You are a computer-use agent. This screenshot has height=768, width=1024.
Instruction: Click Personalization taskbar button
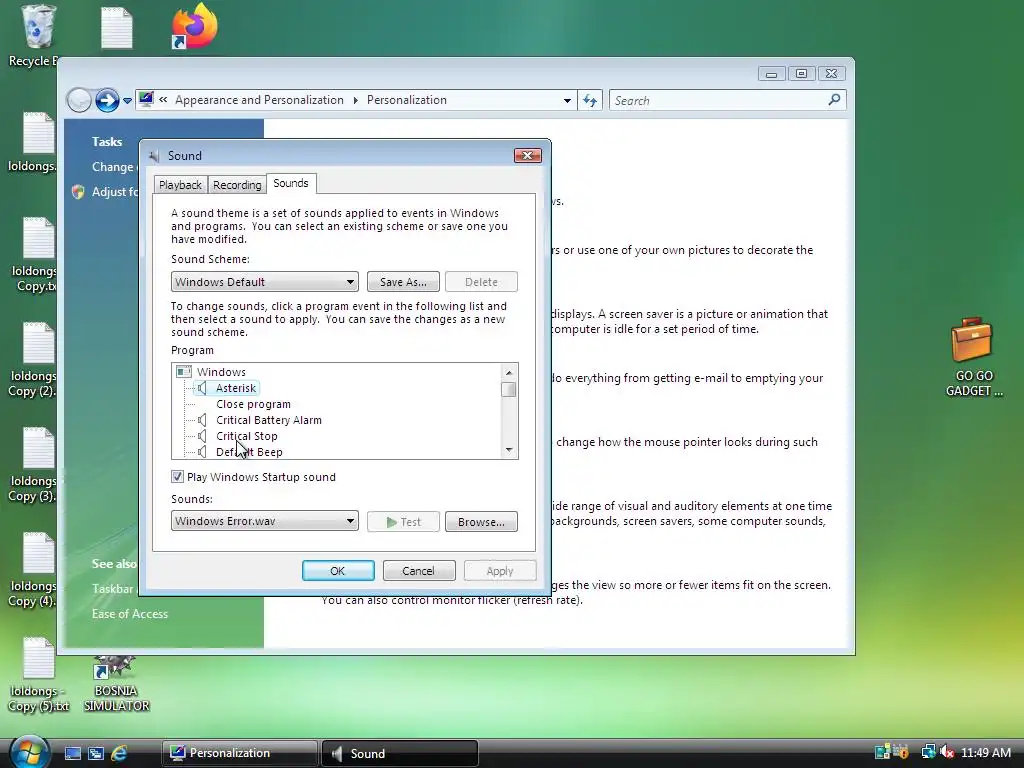point(239,753)
